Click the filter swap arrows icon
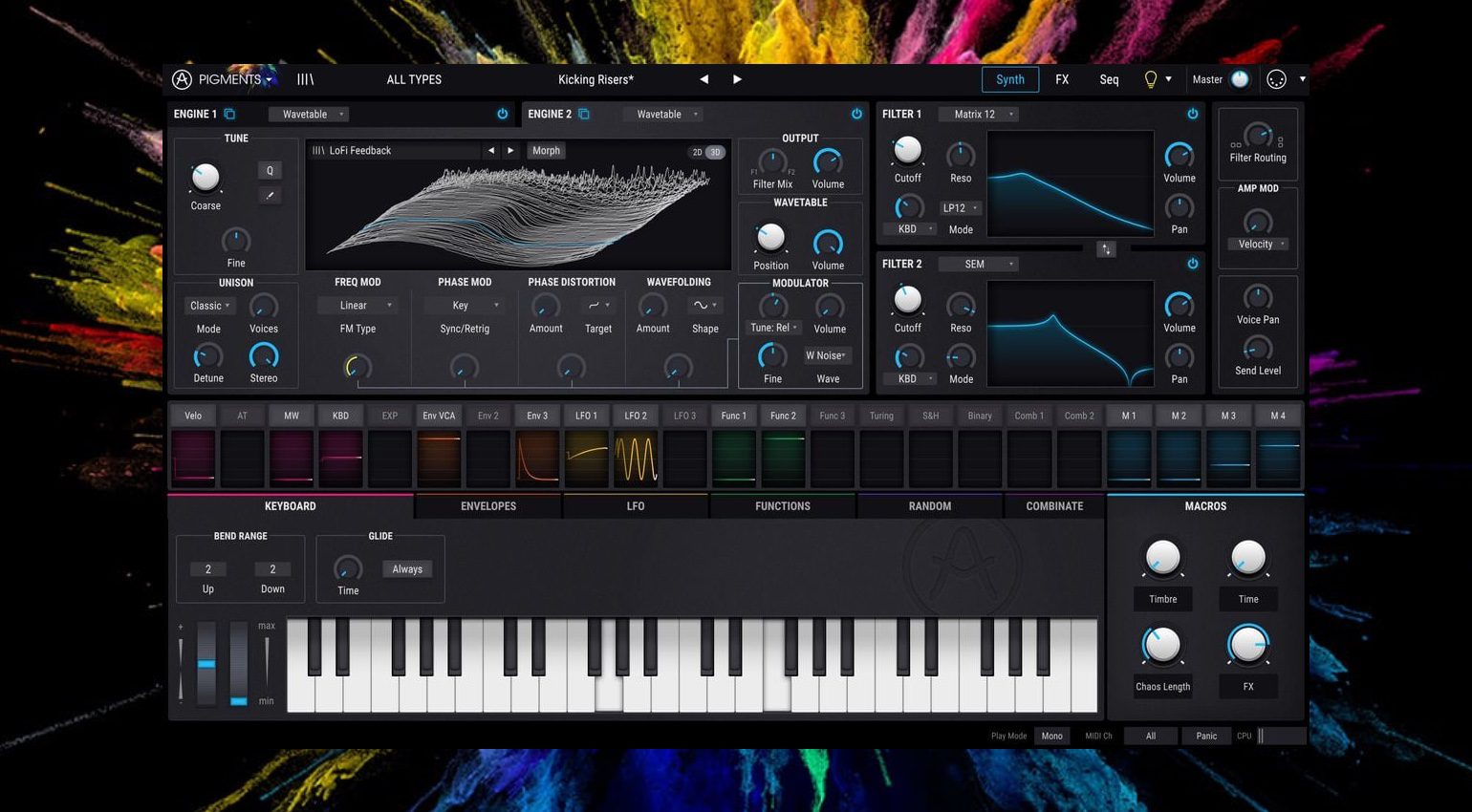The height and width of the screenshot is (812, 1472). pos(1106,249)
